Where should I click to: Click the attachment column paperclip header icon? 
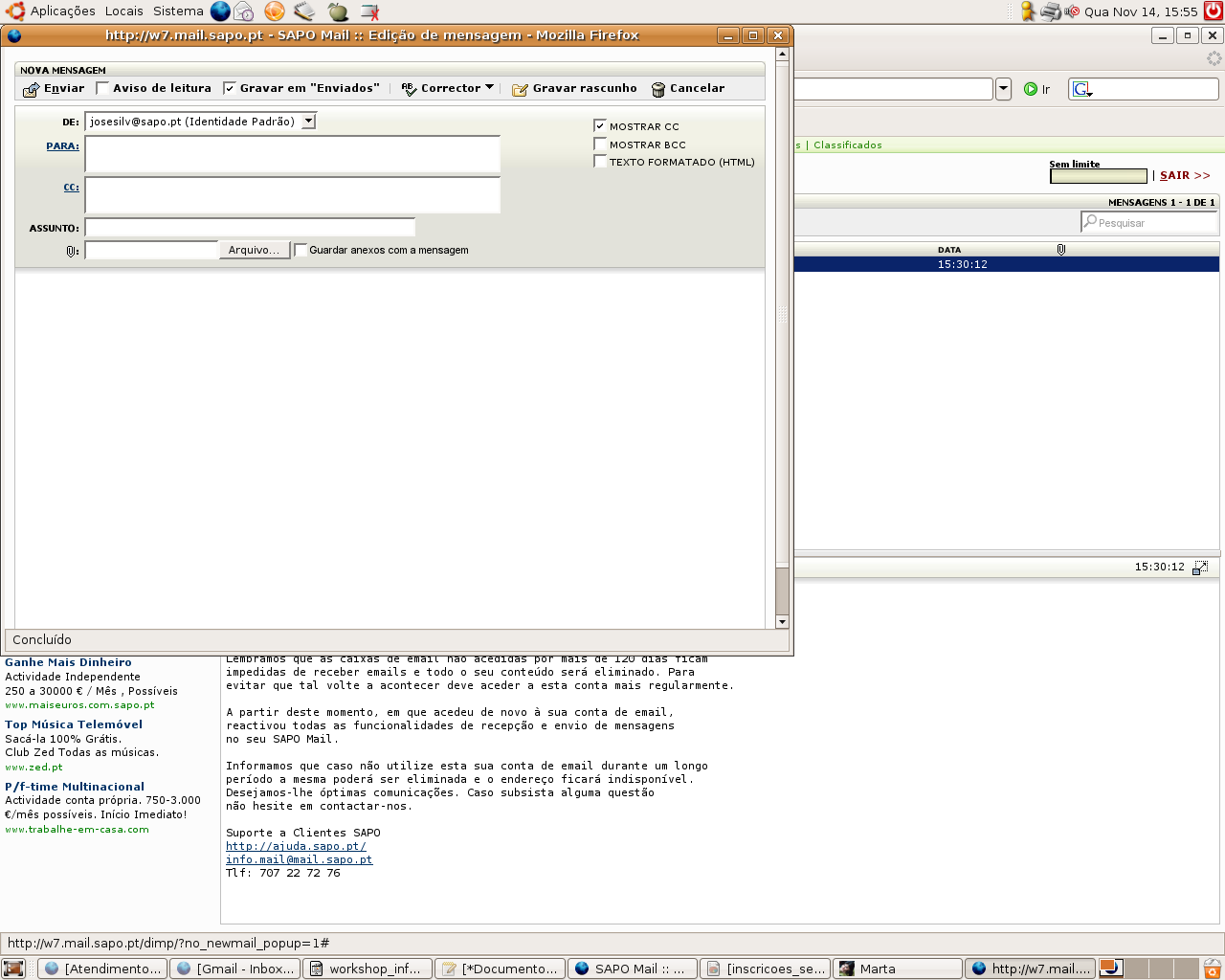pos(1060,250)
